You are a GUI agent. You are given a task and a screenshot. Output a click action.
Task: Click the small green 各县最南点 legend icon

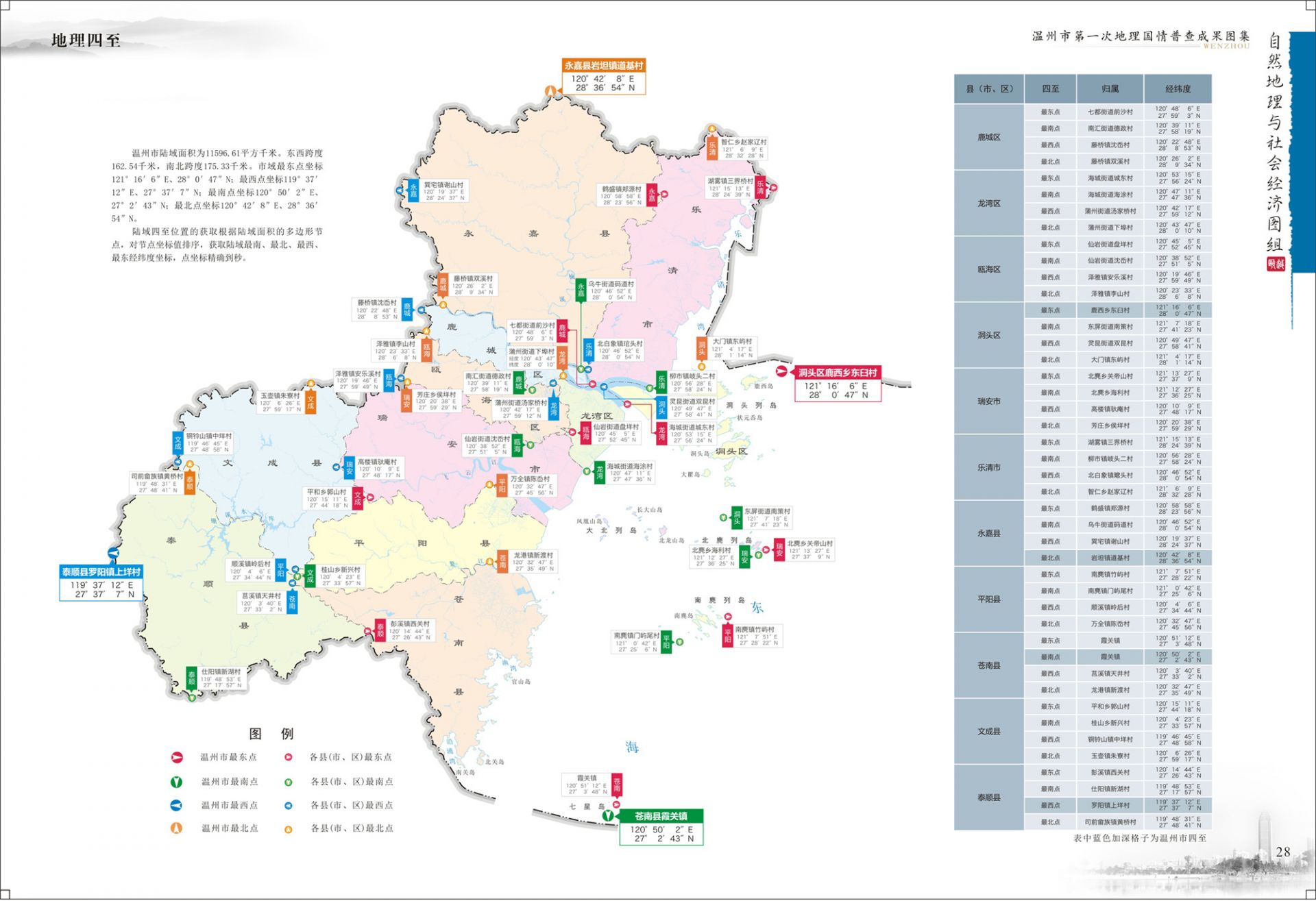pos(289,782)
